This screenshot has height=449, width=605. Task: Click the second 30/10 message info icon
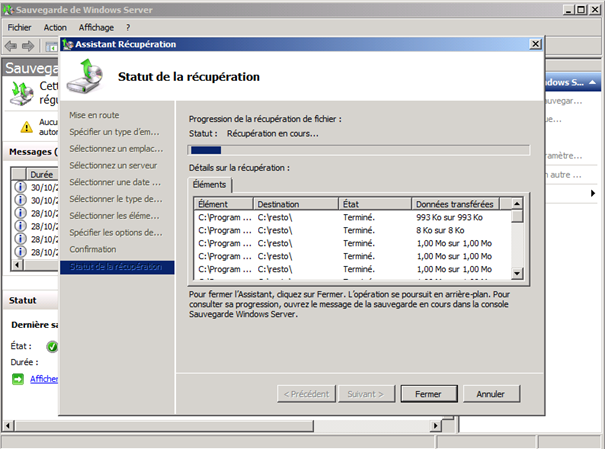click(x=20, y=200)
